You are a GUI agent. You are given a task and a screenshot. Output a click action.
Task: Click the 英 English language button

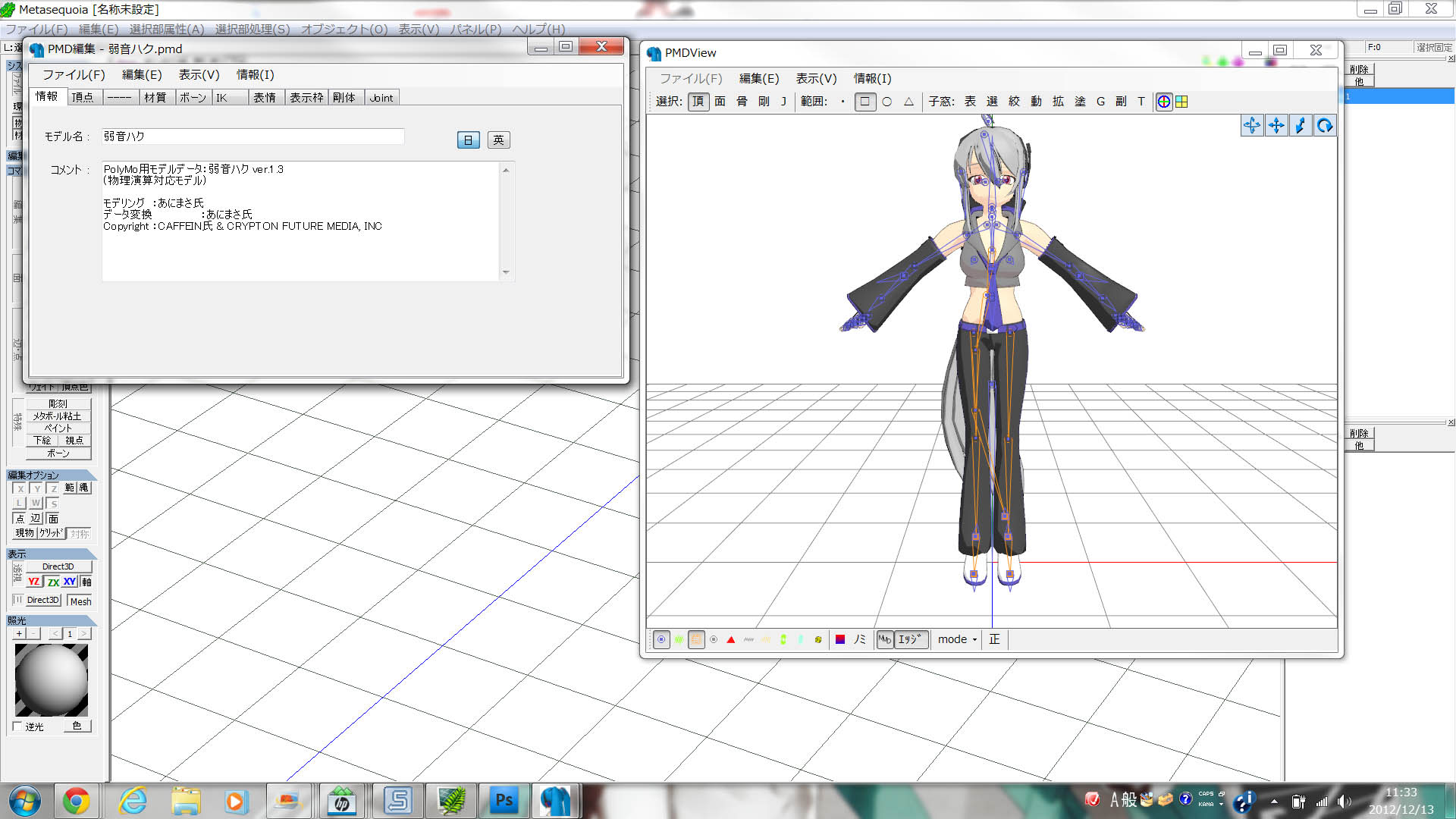pyautogui.click(x=498, y=140)
